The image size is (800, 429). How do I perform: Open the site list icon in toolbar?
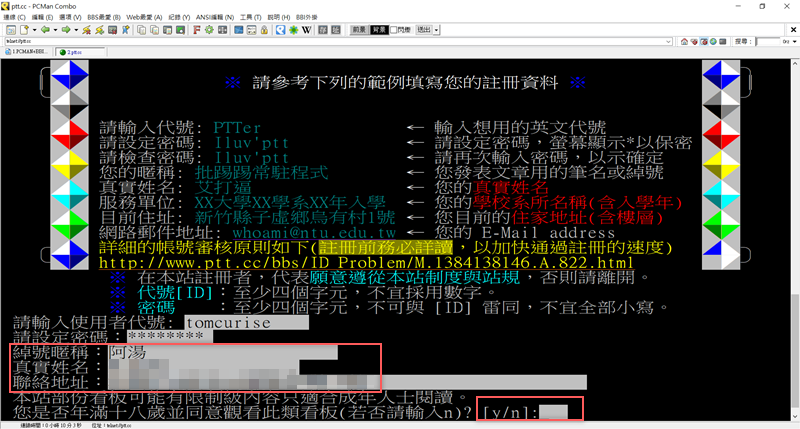click(11, 30)
